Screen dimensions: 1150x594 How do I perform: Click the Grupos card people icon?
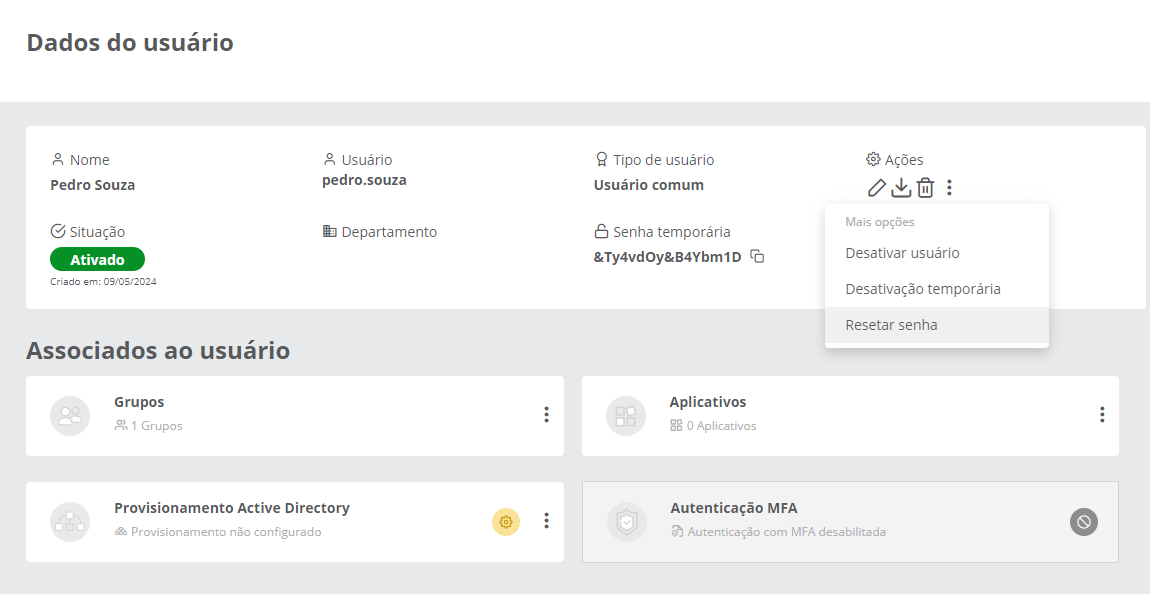(x=70, y=415)
